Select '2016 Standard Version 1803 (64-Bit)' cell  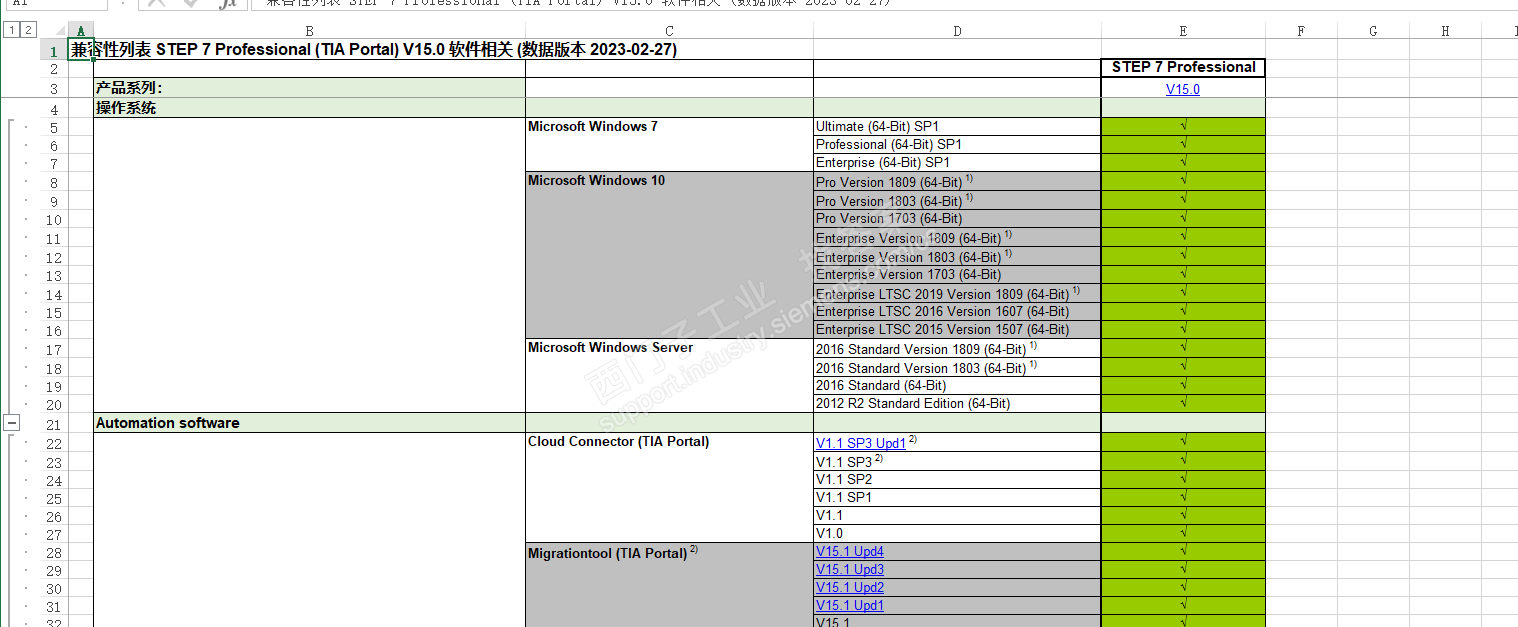(957, 368)
